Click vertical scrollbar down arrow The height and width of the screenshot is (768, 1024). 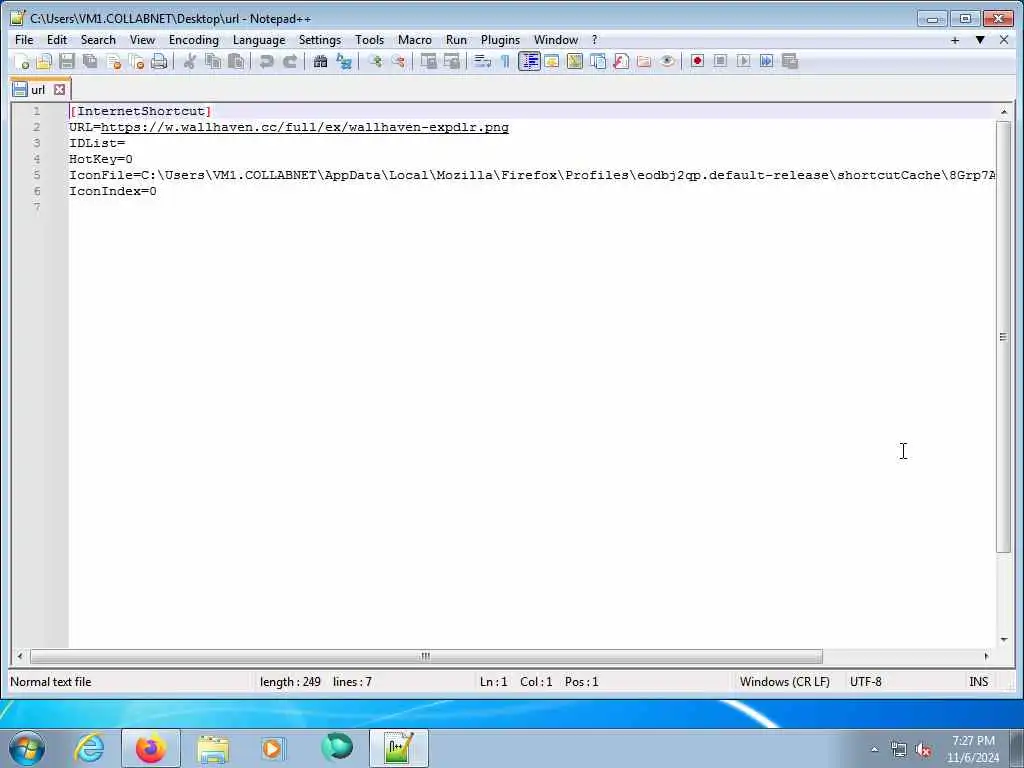1003,640
